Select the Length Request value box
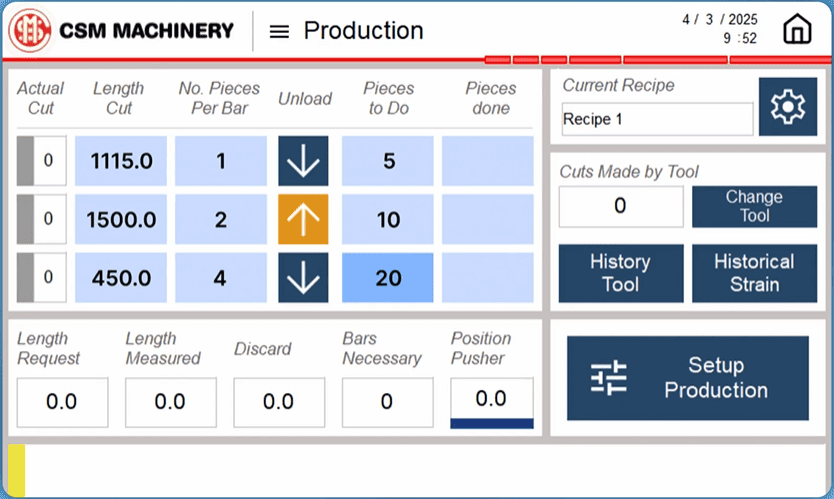The image size is (834, 499). 62,402
